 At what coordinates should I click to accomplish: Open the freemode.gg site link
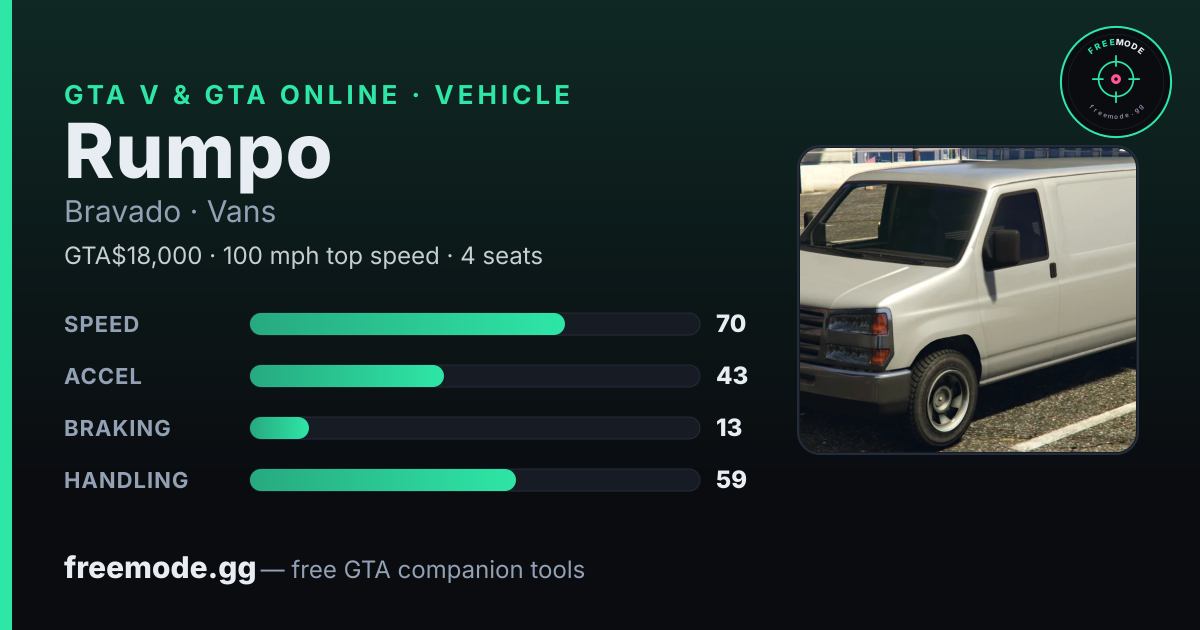point(160,569)
